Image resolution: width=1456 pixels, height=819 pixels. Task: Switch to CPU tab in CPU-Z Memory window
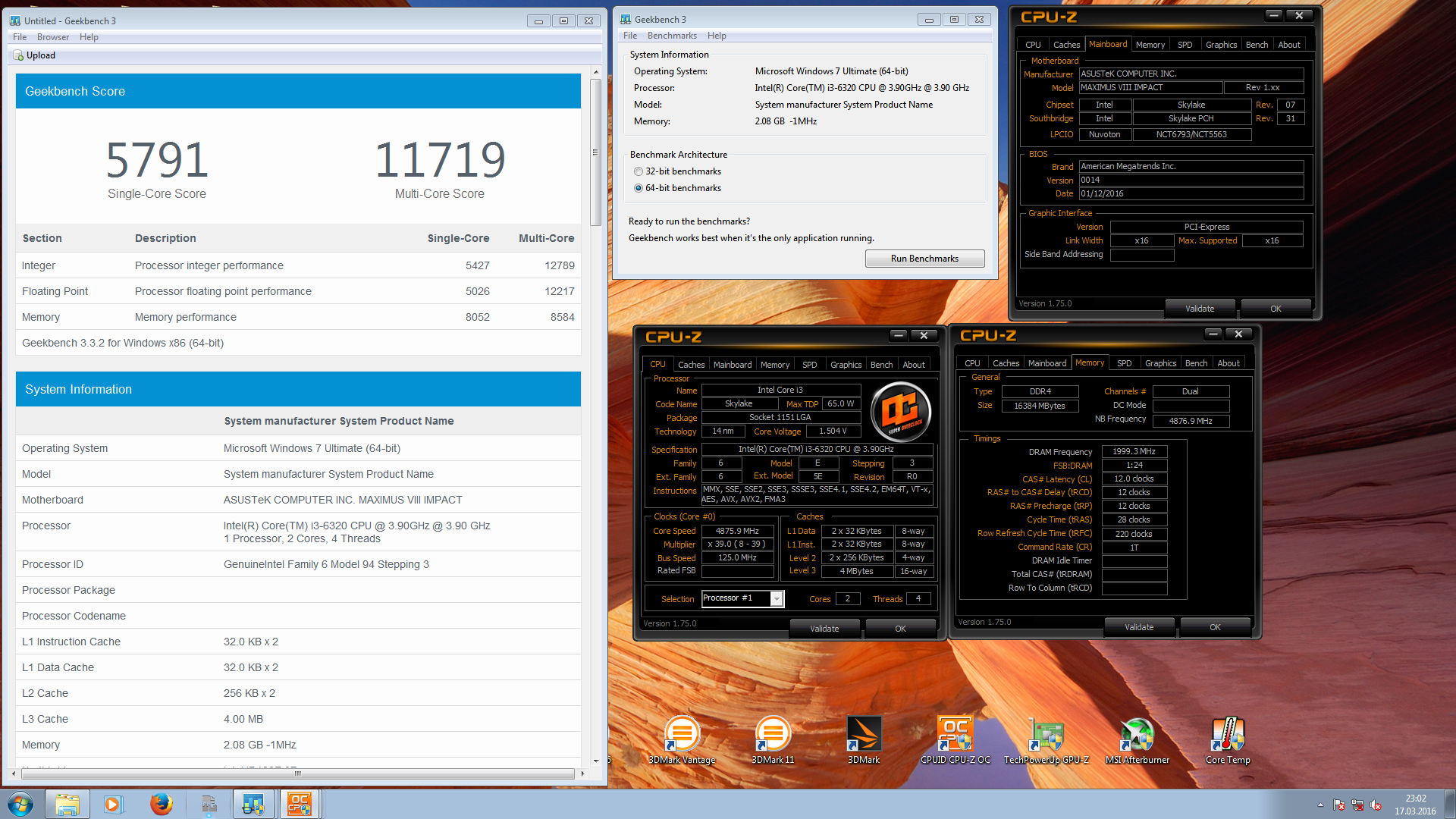click(972, 363)
